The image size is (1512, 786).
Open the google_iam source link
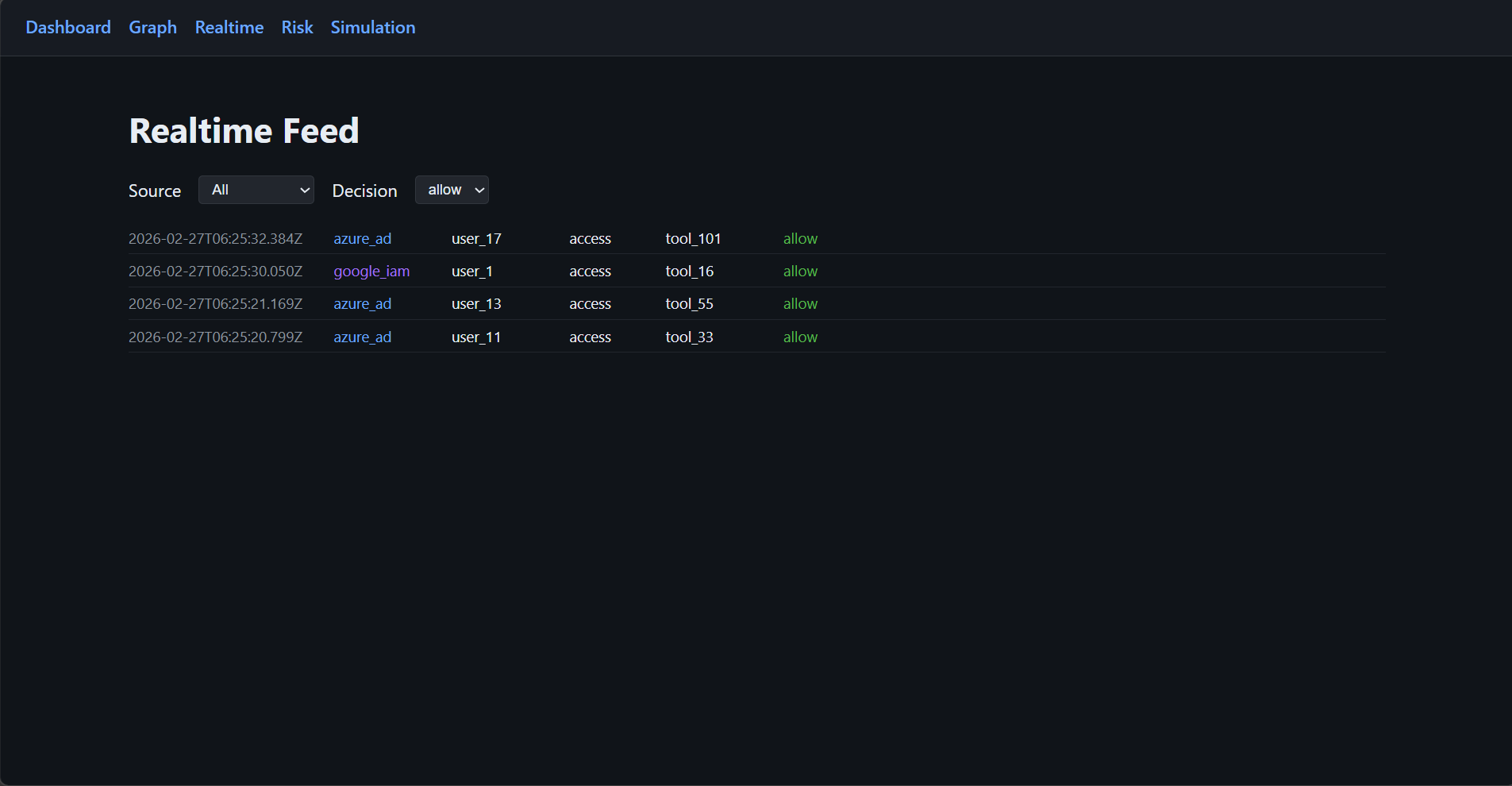(371, 271)
